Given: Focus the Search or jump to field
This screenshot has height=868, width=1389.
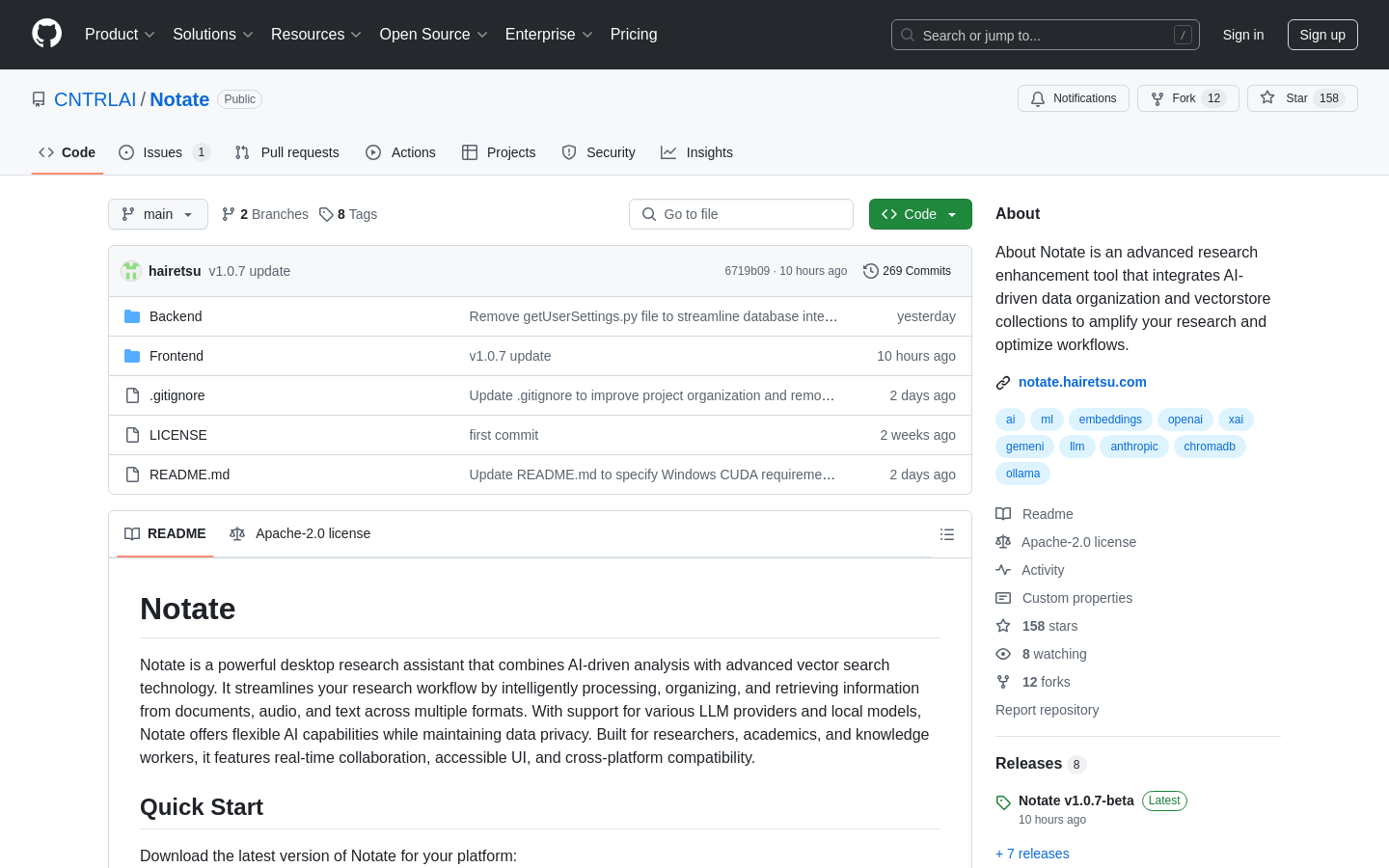Looking at the screenshot, I should (x=1046, y=35).
